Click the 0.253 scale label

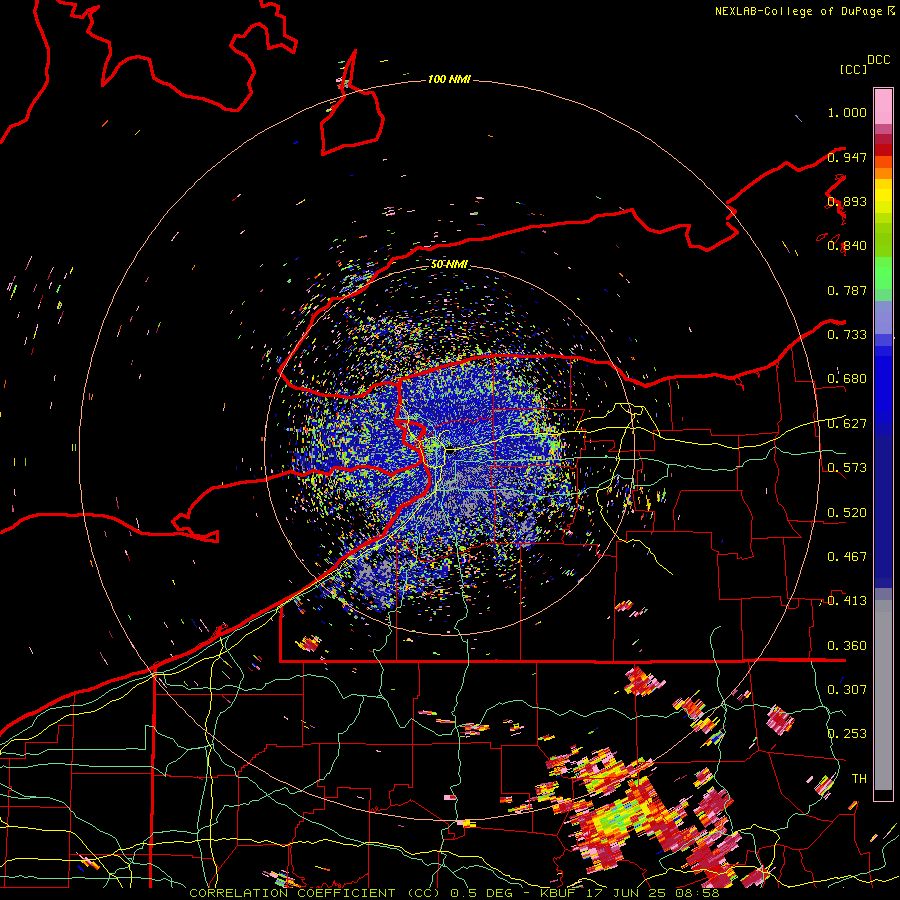(847, 734)
